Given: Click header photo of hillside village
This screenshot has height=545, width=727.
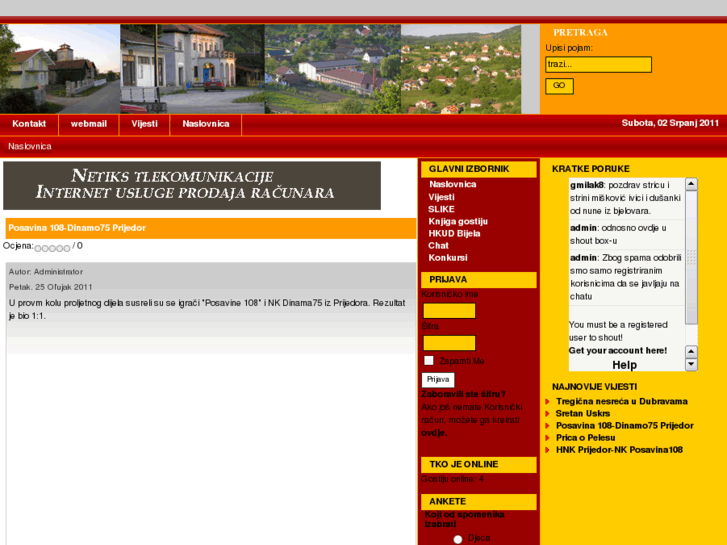Looking at the screenshot, I should (461, 69).
